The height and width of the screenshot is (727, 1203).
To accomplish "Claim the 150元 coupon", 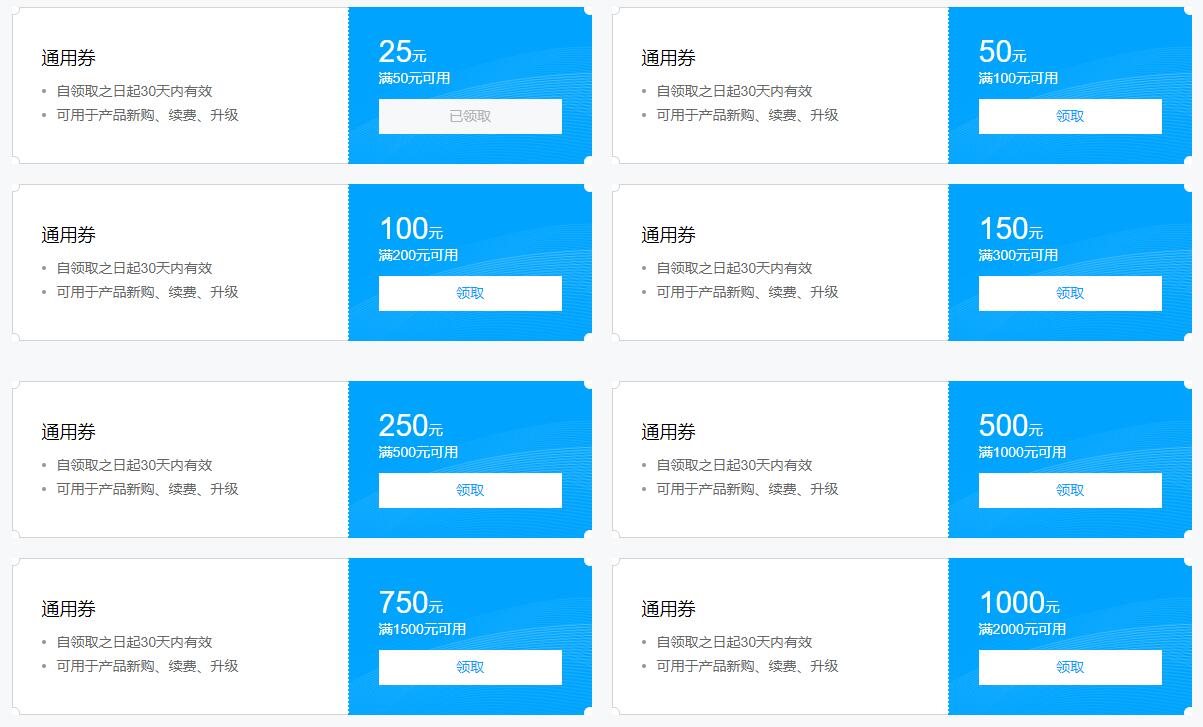I will [x=1069, y=293].
